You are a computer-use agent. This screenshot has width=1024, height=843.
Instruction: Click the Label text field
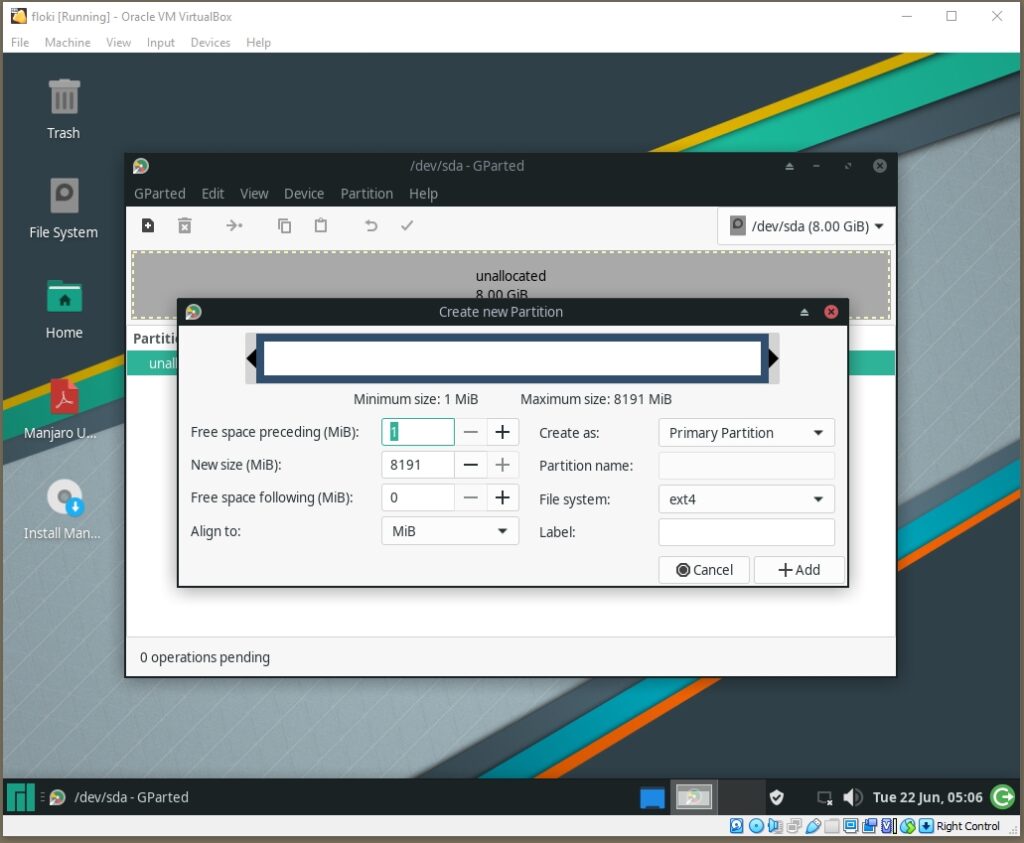pyautogui.click(x=746, y=532)
